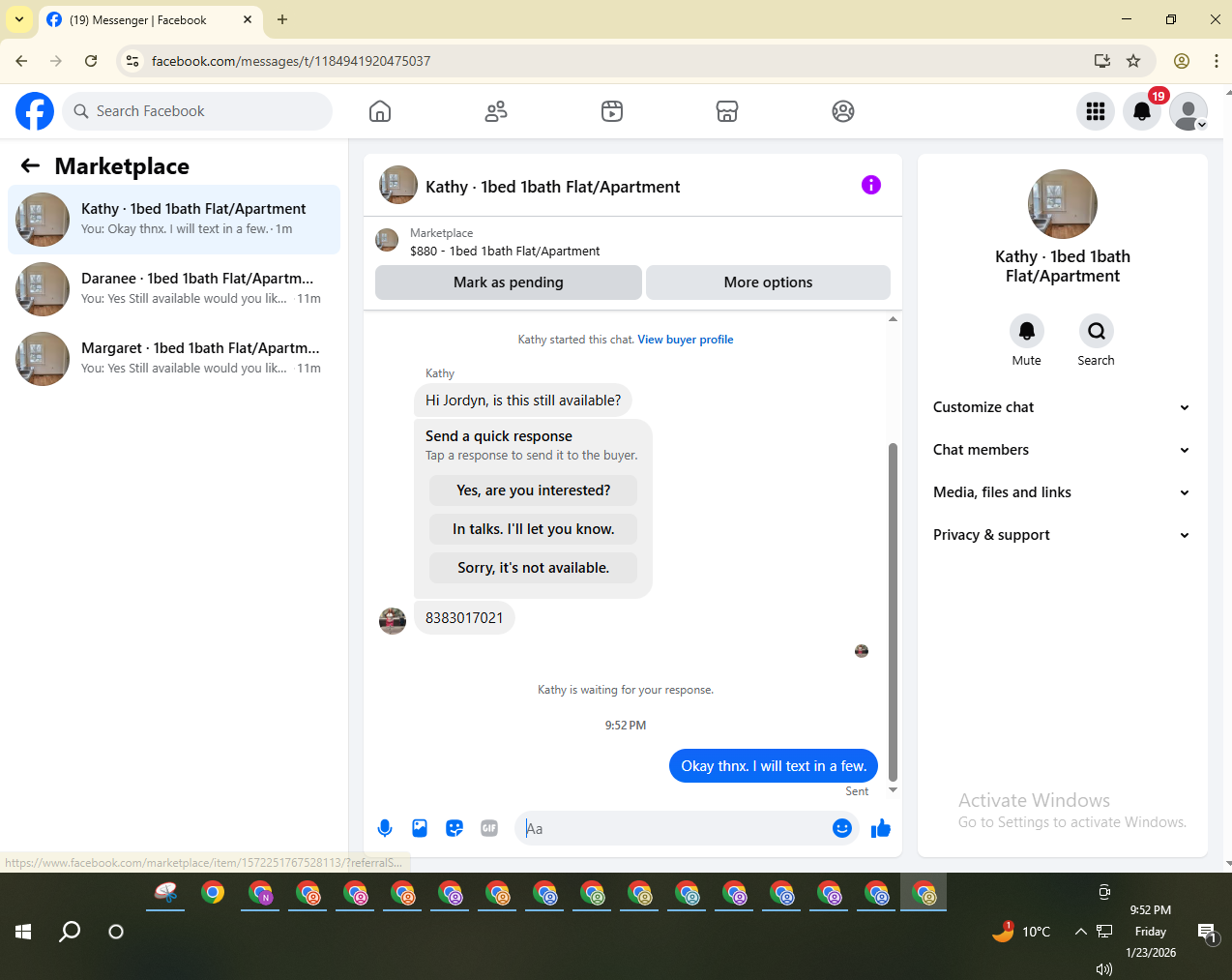Open the Marketplace storefront icon
This screenshot has width=1232, height=980.
727,111
